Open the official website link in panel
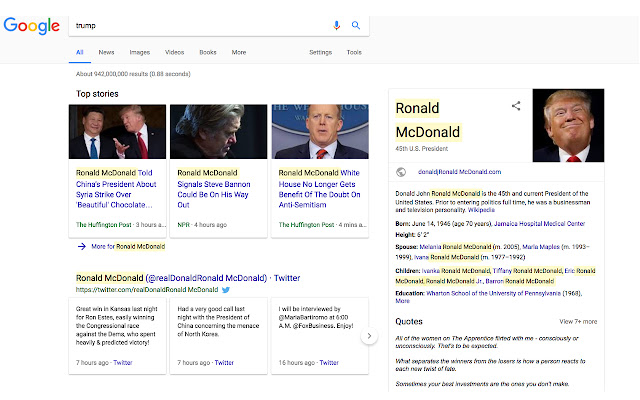Image resolution: width=640 pixels, height=400 pixels. 460,172
